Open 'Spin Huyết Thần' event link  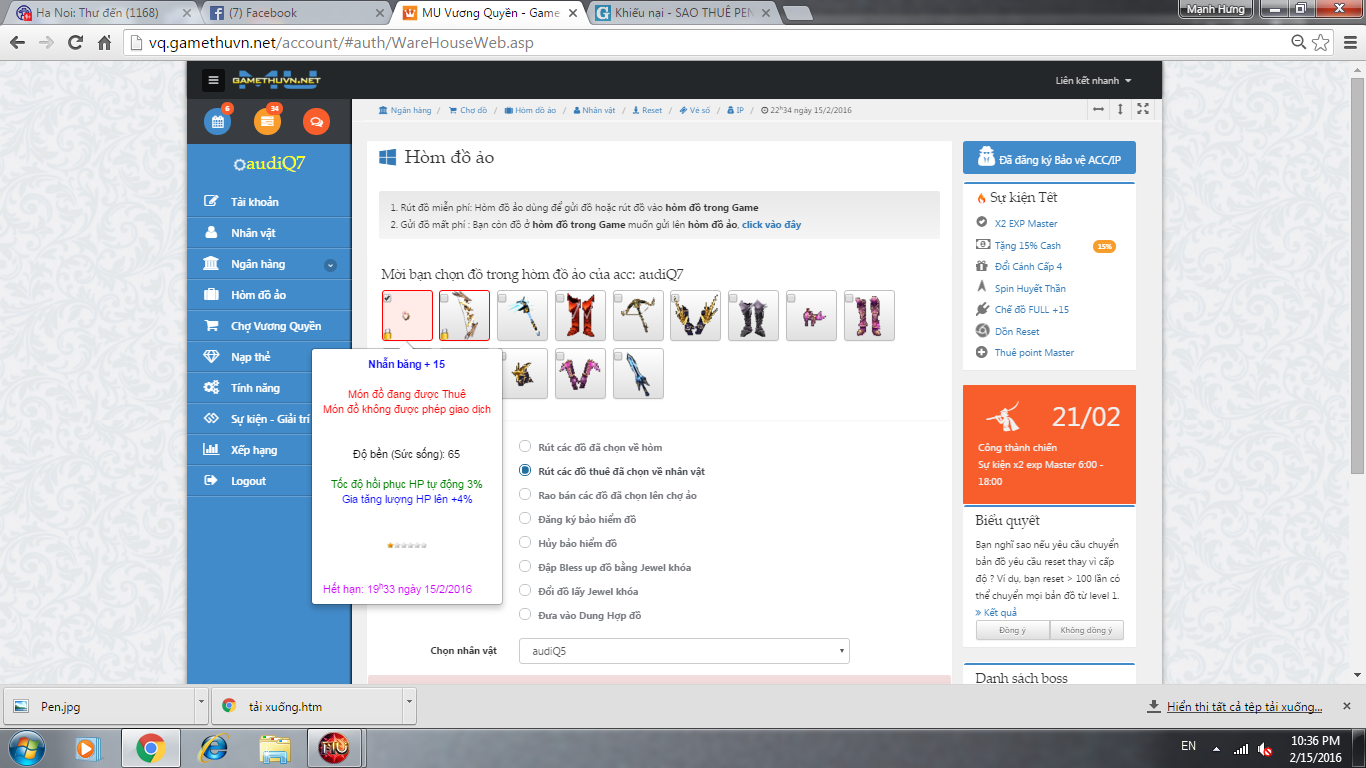(1031, 288)
